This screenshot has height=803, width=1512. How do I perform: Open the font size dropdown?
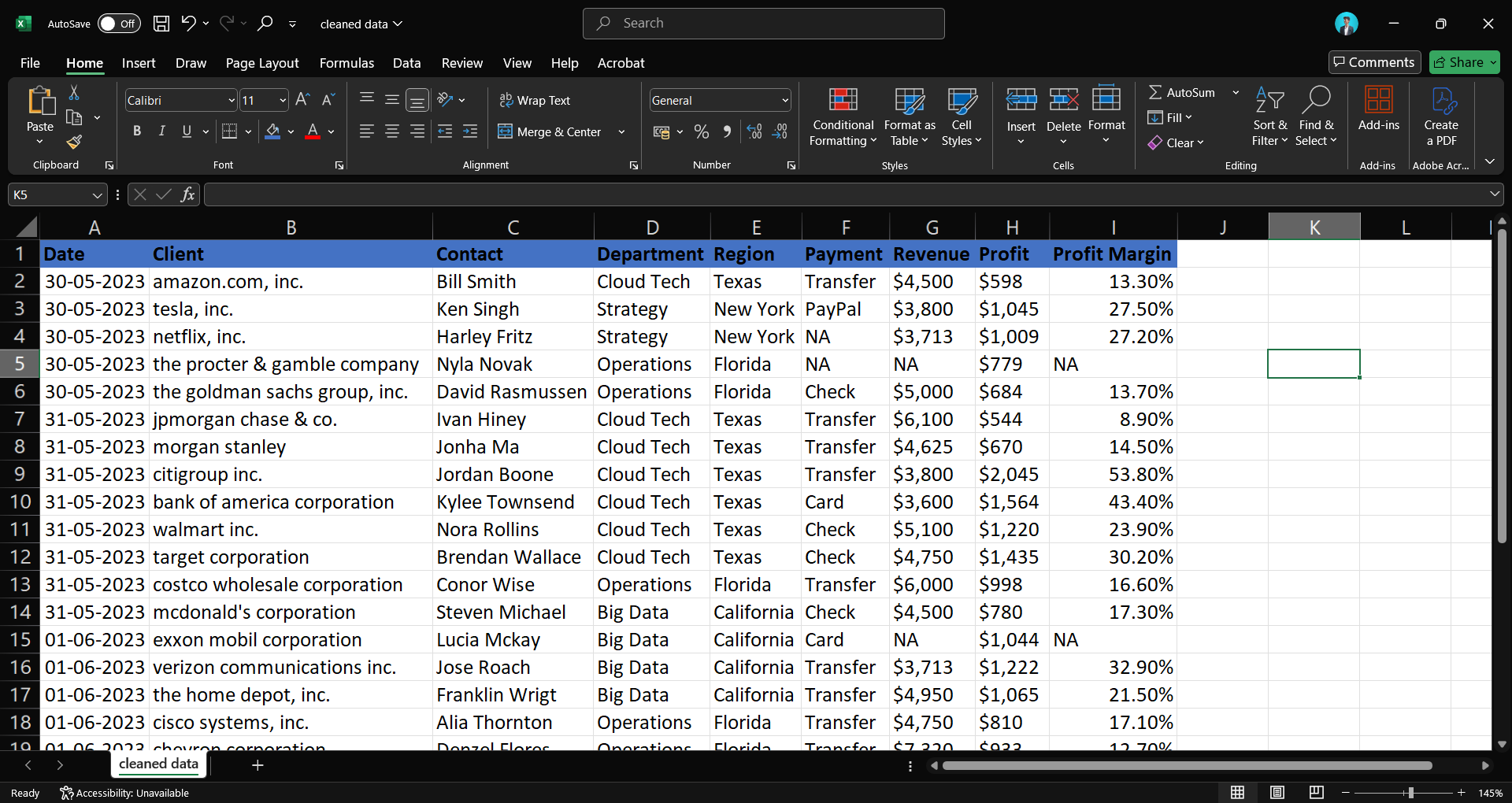[x=283, y=100]
